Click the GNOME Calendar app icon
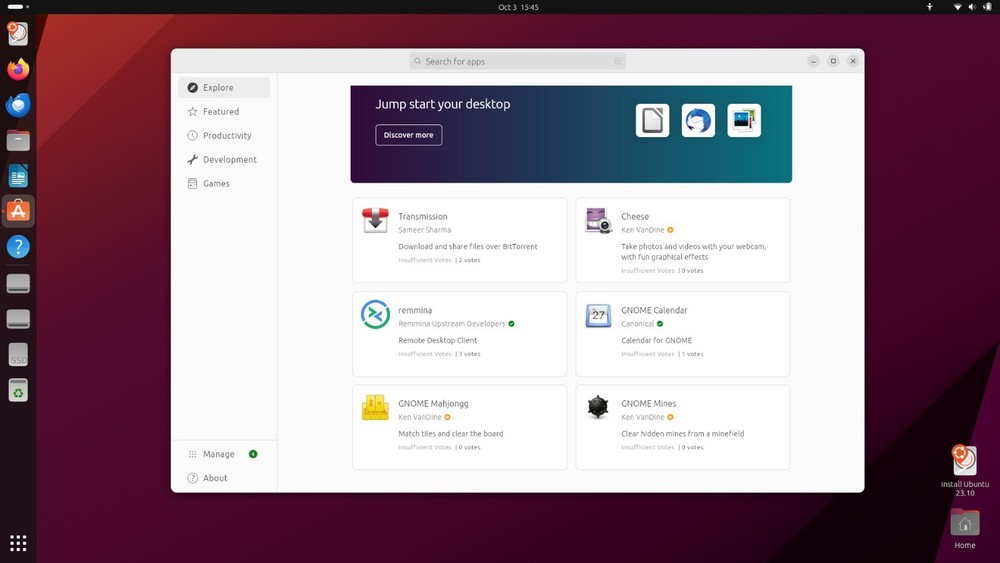Viewport: 1000px width, 563px height. point(598,314)
